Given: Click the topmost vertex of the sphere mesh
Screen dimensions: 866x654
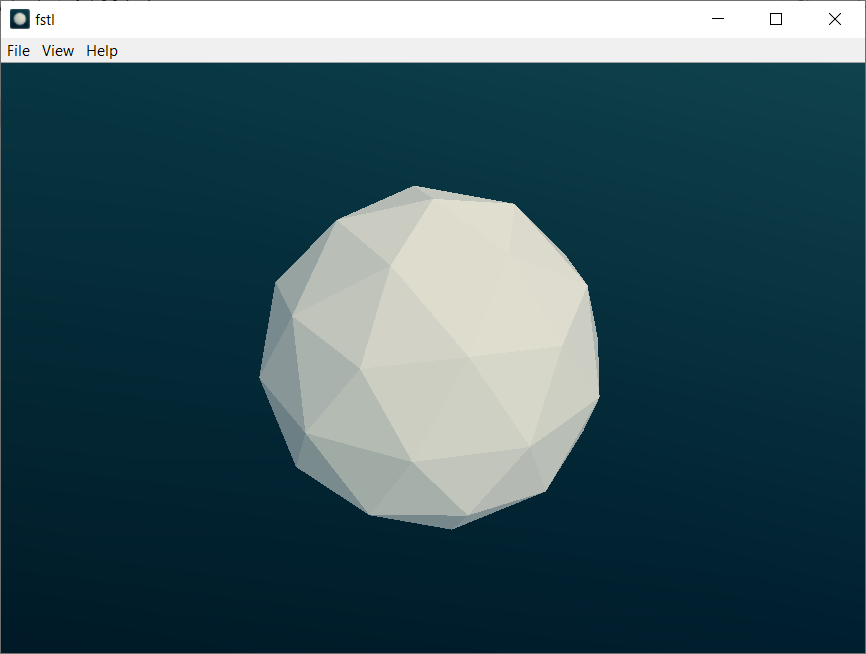Looking at the screenshot, I should point(416,187).
